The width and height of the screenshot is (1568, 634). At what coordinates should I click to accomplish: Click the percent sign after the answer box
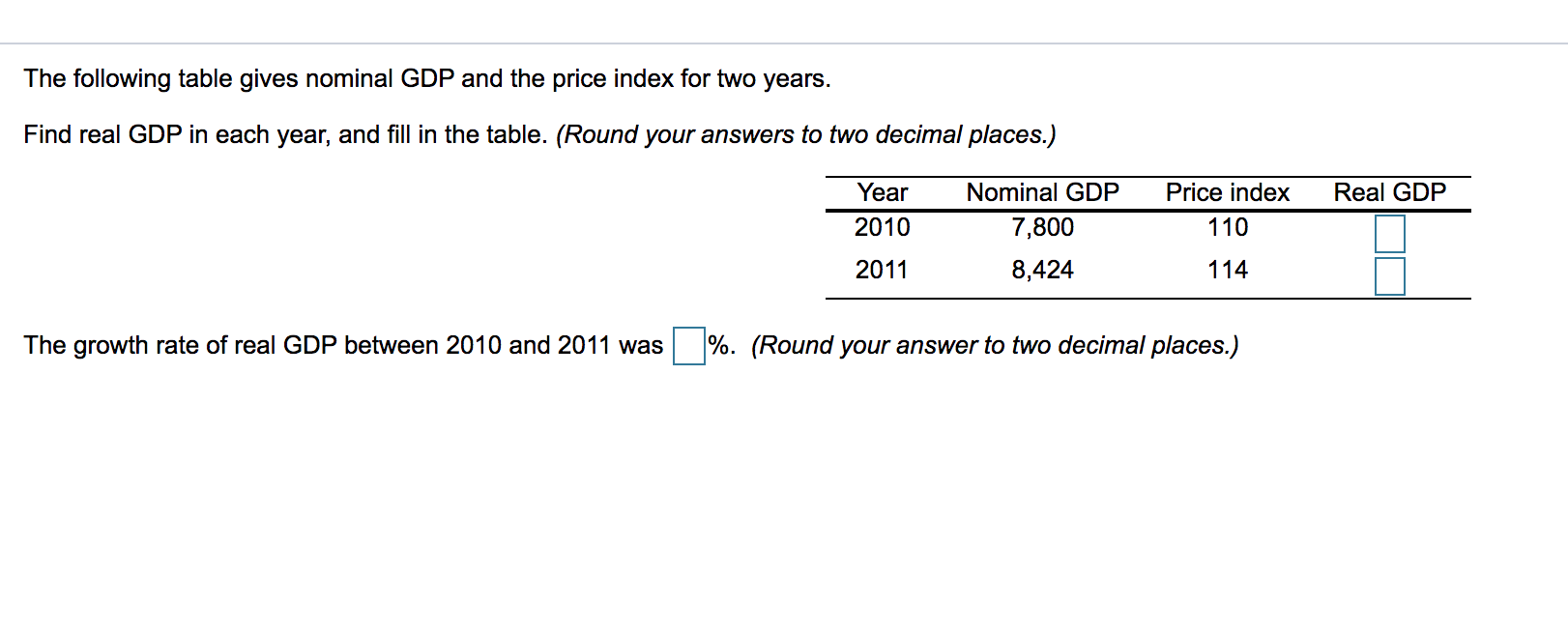[719, 344]
